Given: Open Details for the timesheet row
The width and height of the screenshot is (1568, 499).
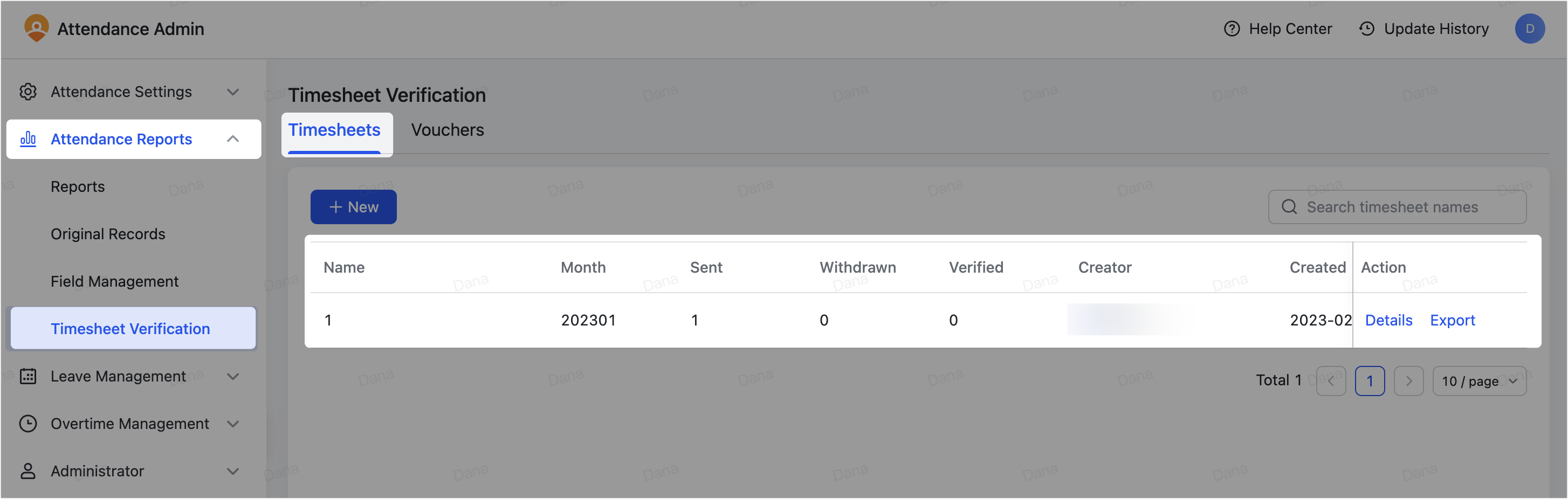Looking at the screenshot, I should click(1388, 320).
